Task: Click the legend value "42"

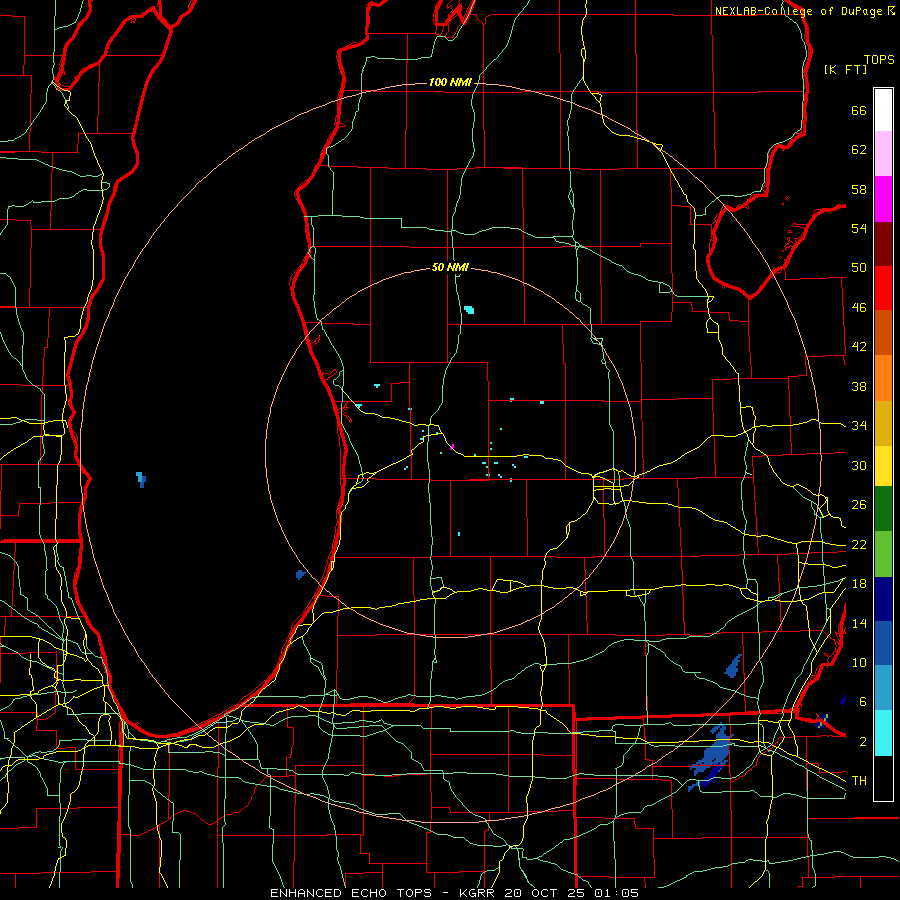Action: click(x=859, y=347)
